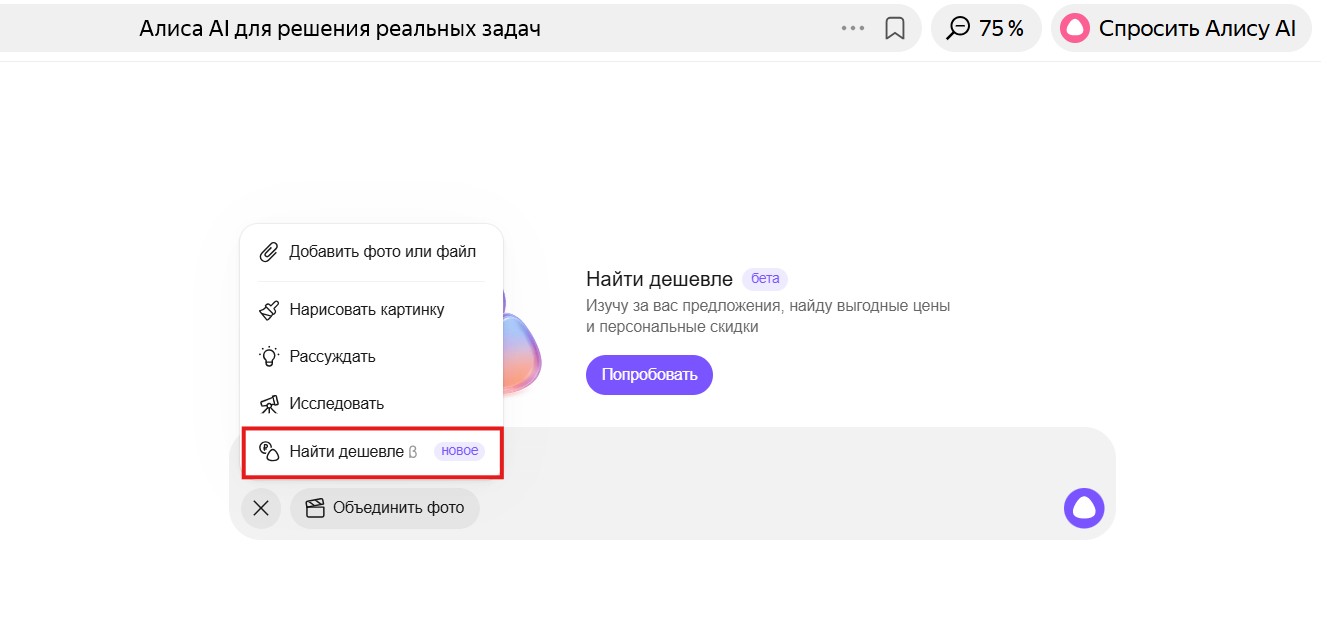Screen dimensions: 1321x636
Task: Click the pink Alice logo icon
Action: point(1075,28)
